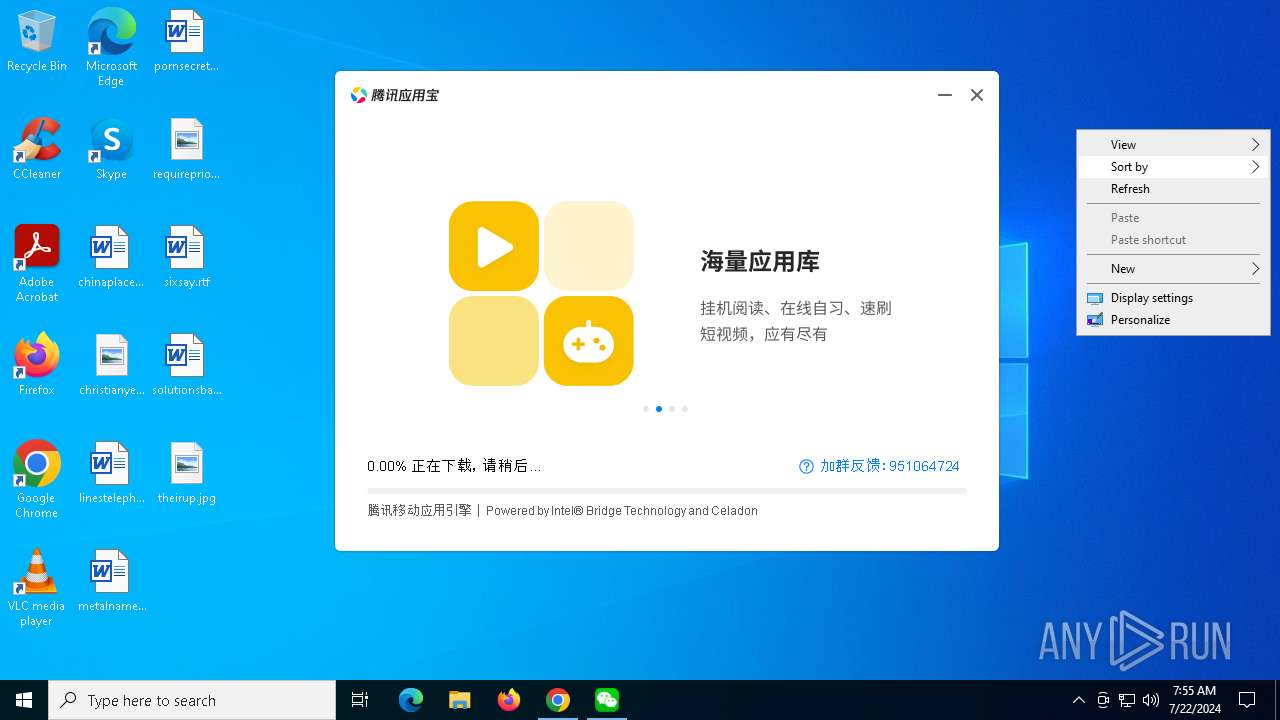This screenshot has height=720, width=1280.
Task: Click the Powered by Intel Bridge text
Action: 622,511
